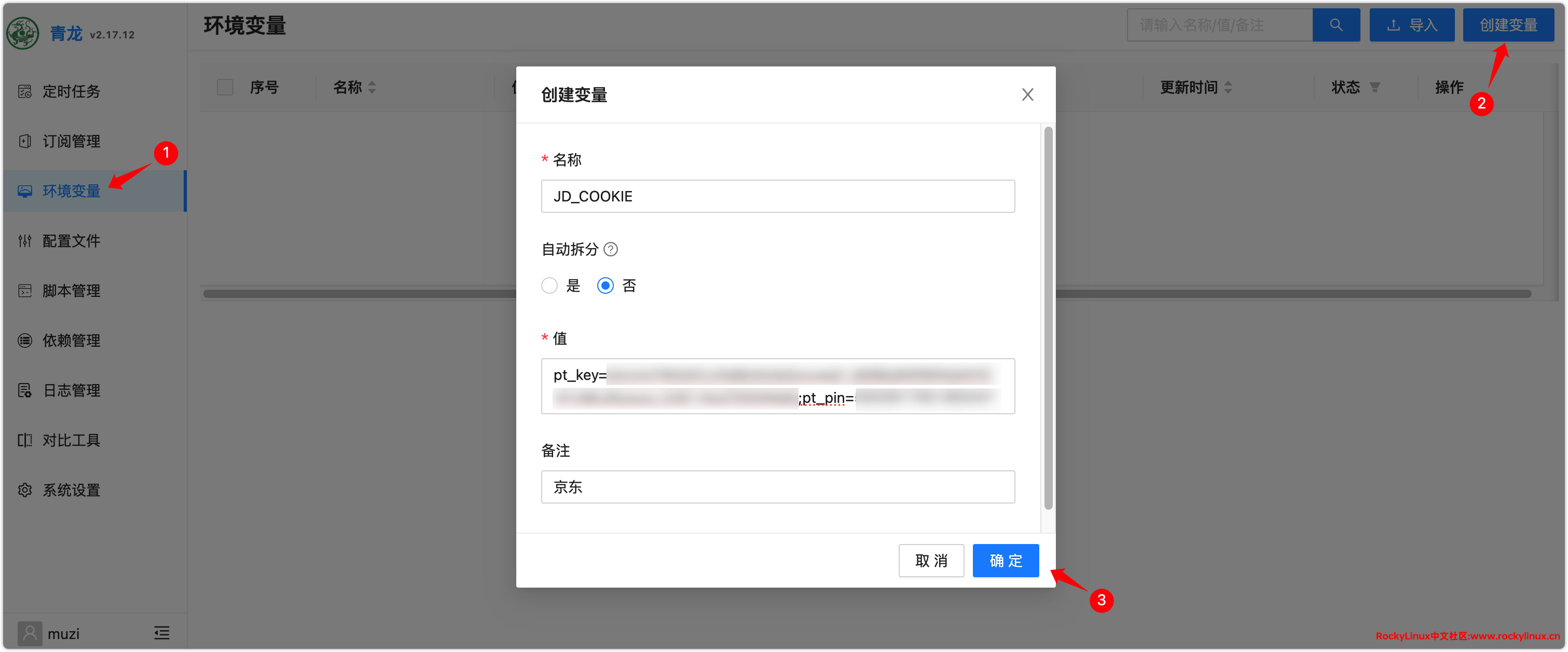Collapse sidebar using the menu-fold icon
The image size is (1568, 652).
pyautogui.click(x=161, y=632)
